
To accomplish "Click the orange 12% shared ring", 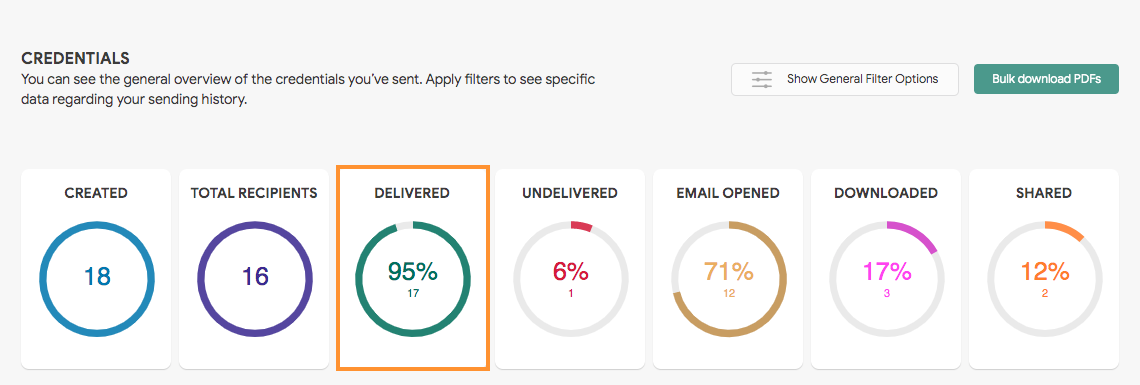I will (1044, 279).
